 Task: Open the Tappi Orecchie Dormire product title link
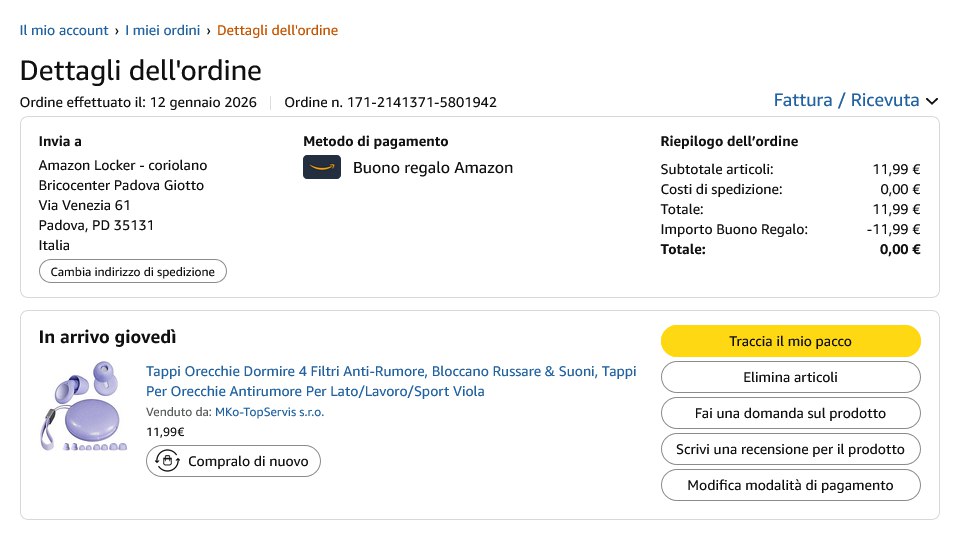(x=391, y=381)
